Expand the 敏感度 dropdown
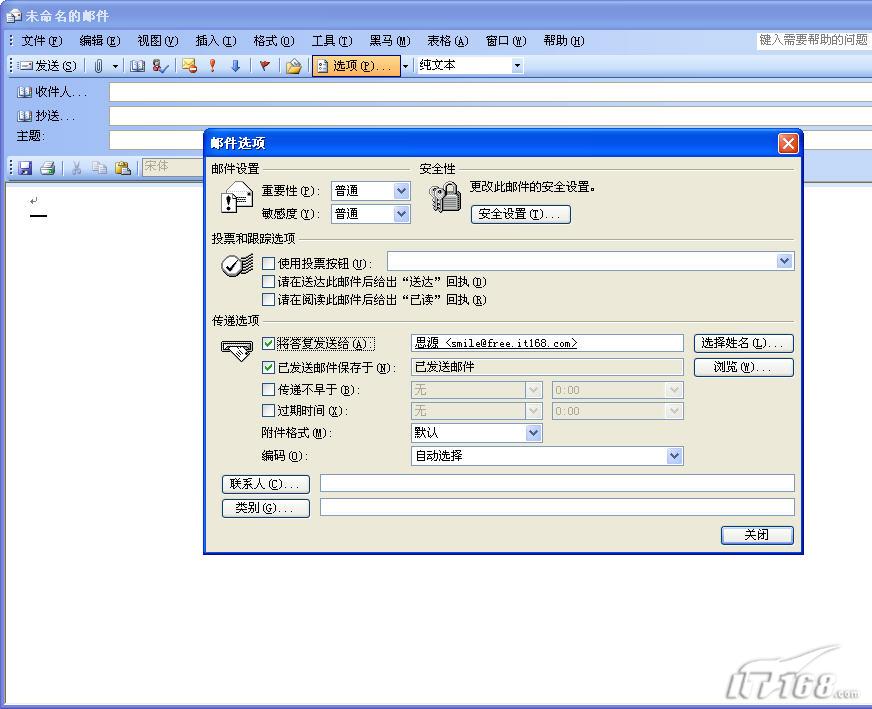This screenshot has width=872, height=709. click(401, 214)
